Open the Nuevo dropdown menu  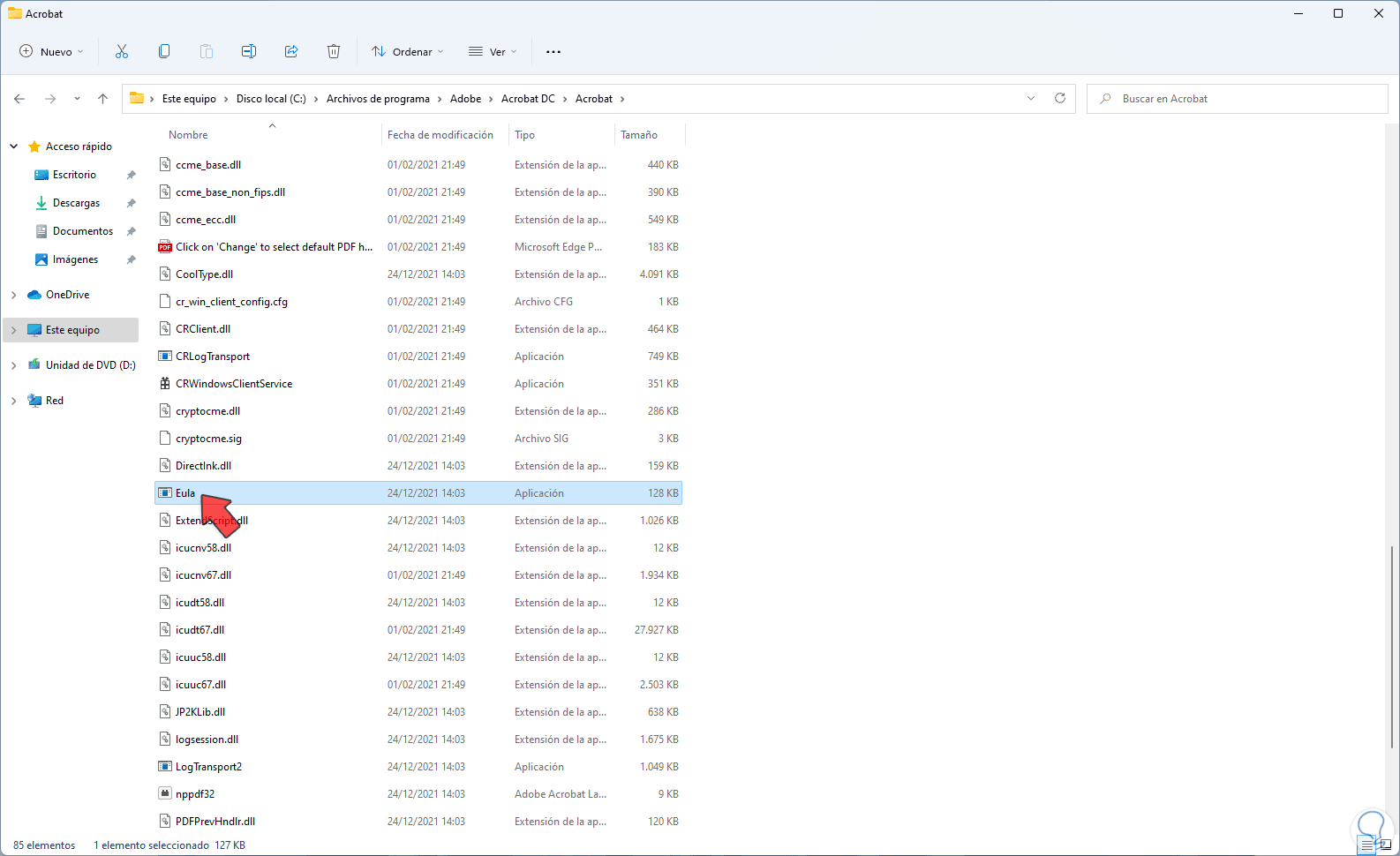52,51
